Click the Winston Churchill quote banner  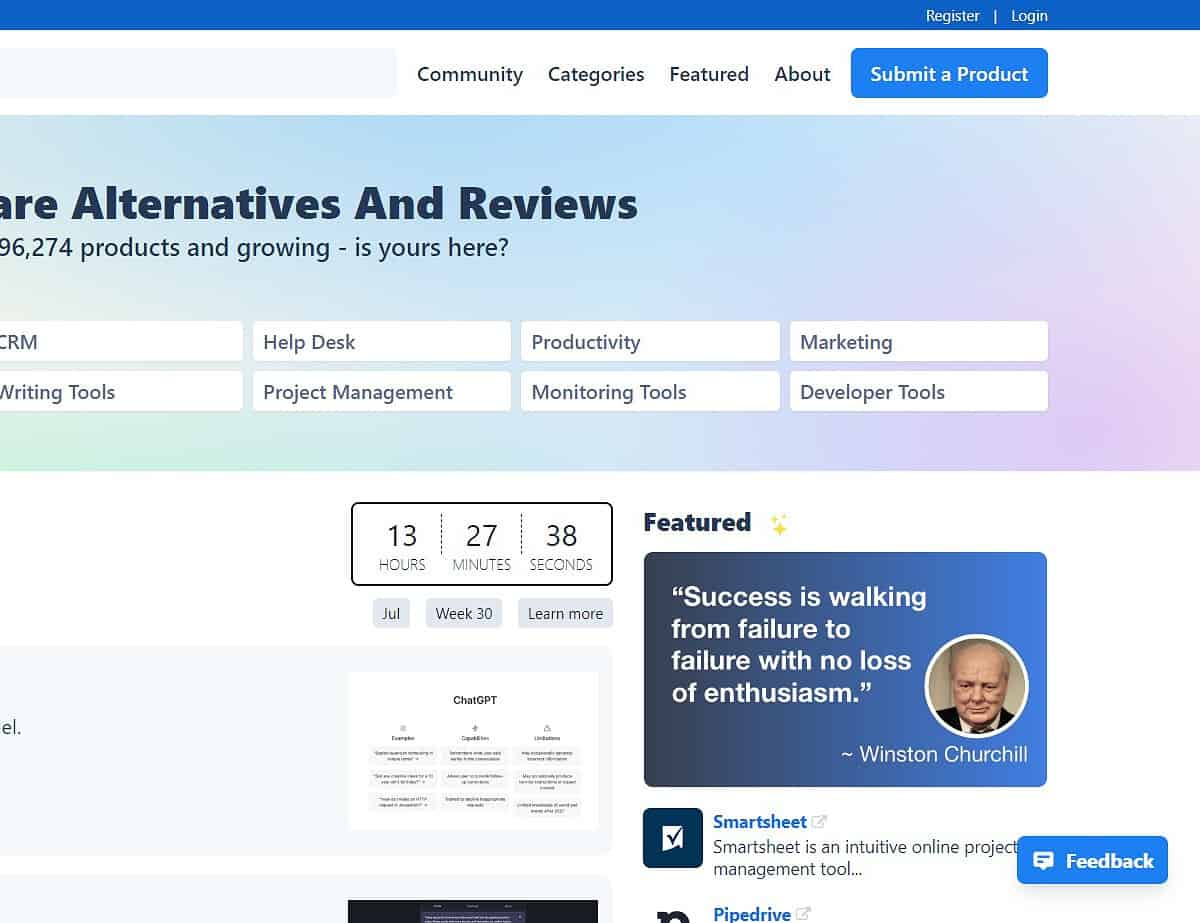(x=845, y=670)
